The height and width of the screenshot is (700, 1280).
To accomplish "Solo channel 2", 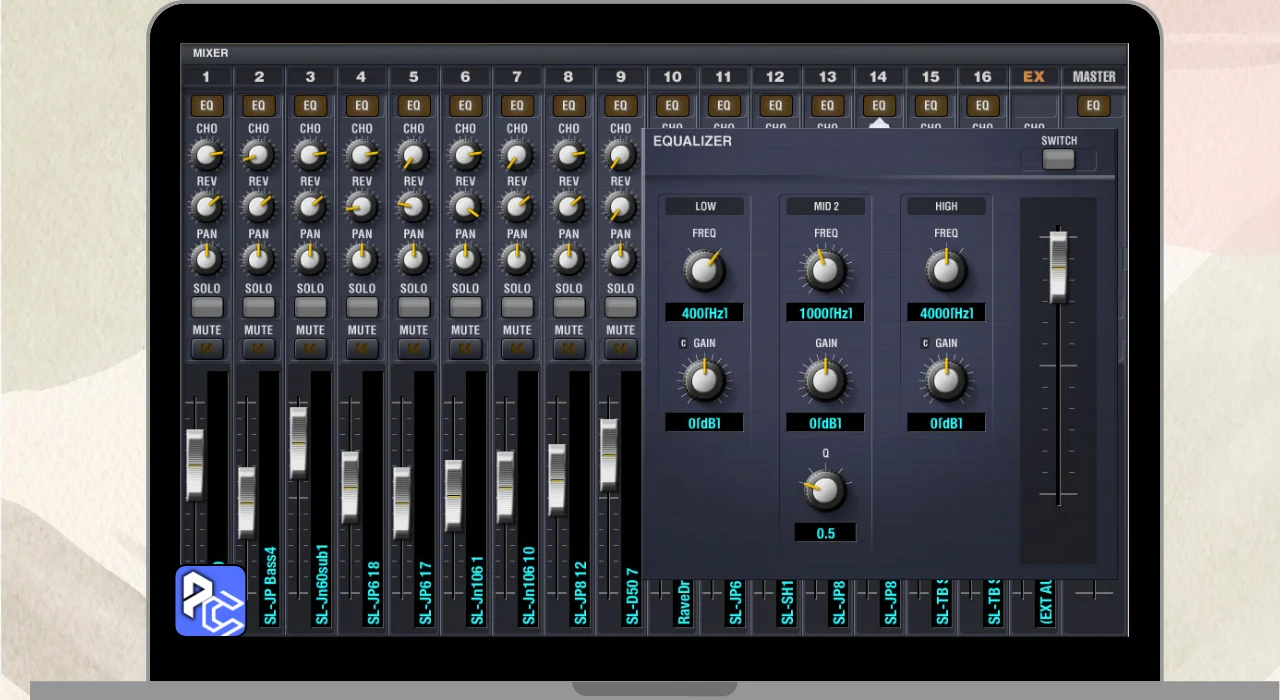I will click(x=258, y=308).
